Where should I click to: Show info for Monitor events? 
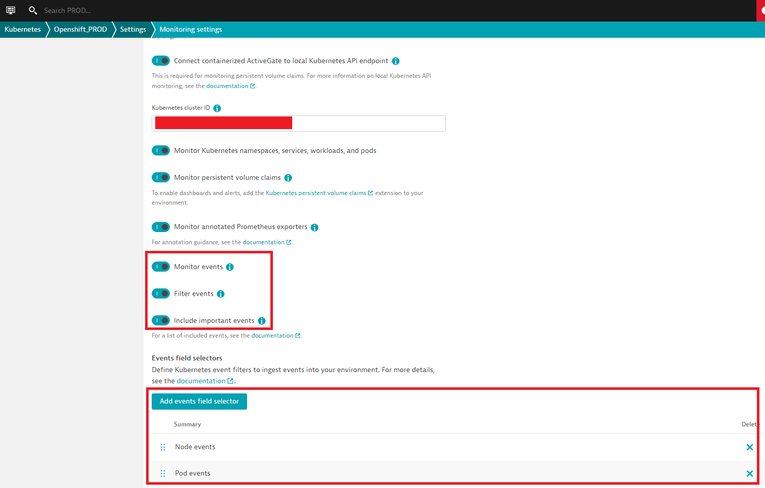230,267
